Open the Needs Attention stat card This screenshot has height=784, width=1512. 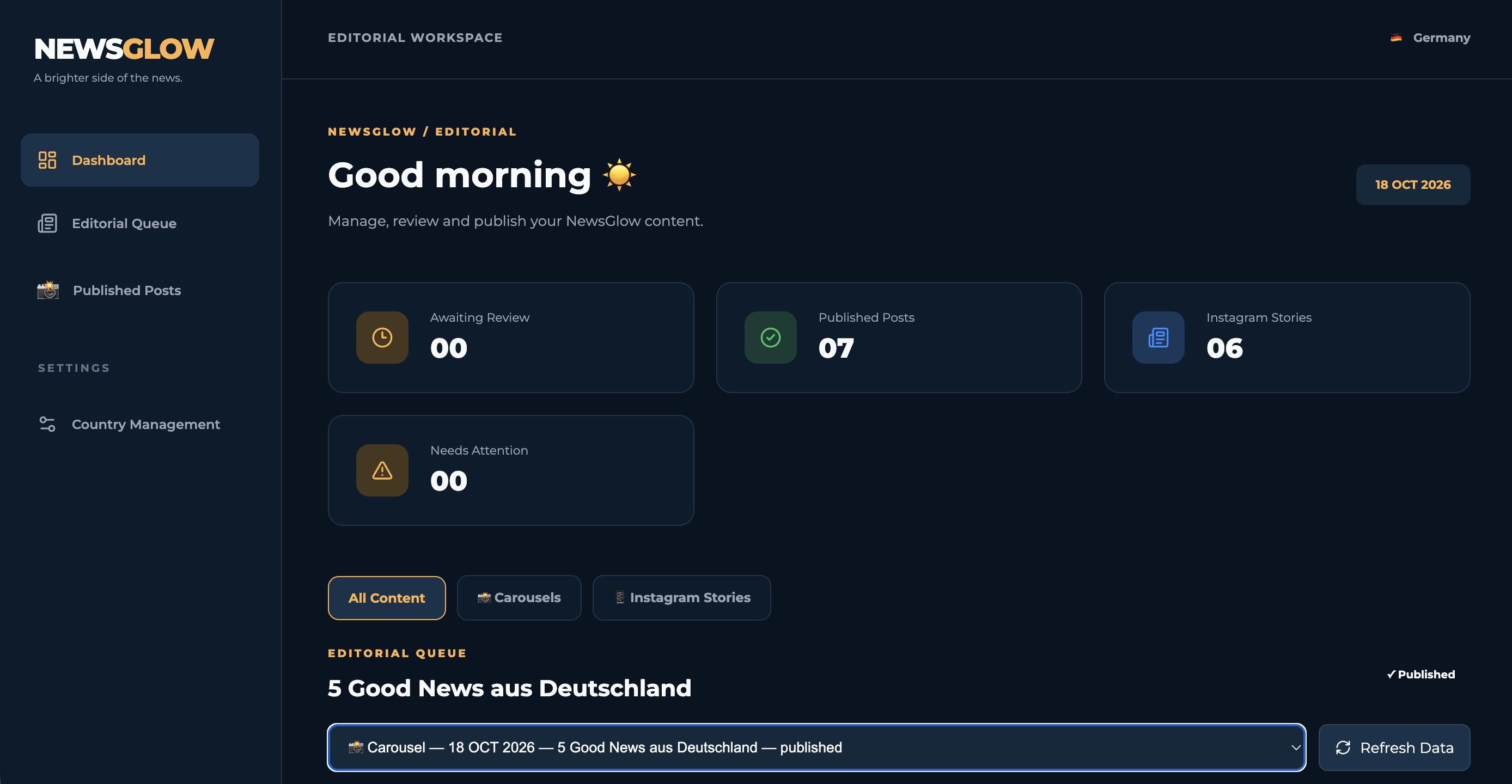511,470
